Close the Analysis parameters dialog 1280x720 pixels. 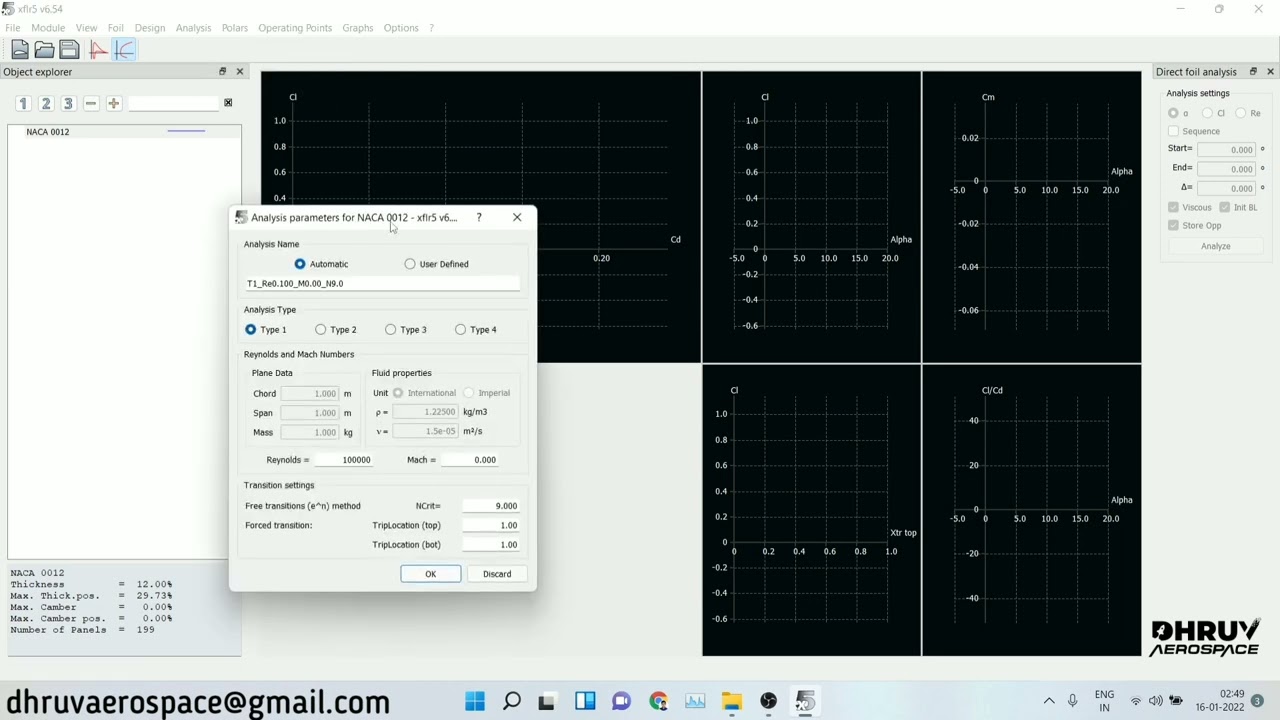[517, 217]
